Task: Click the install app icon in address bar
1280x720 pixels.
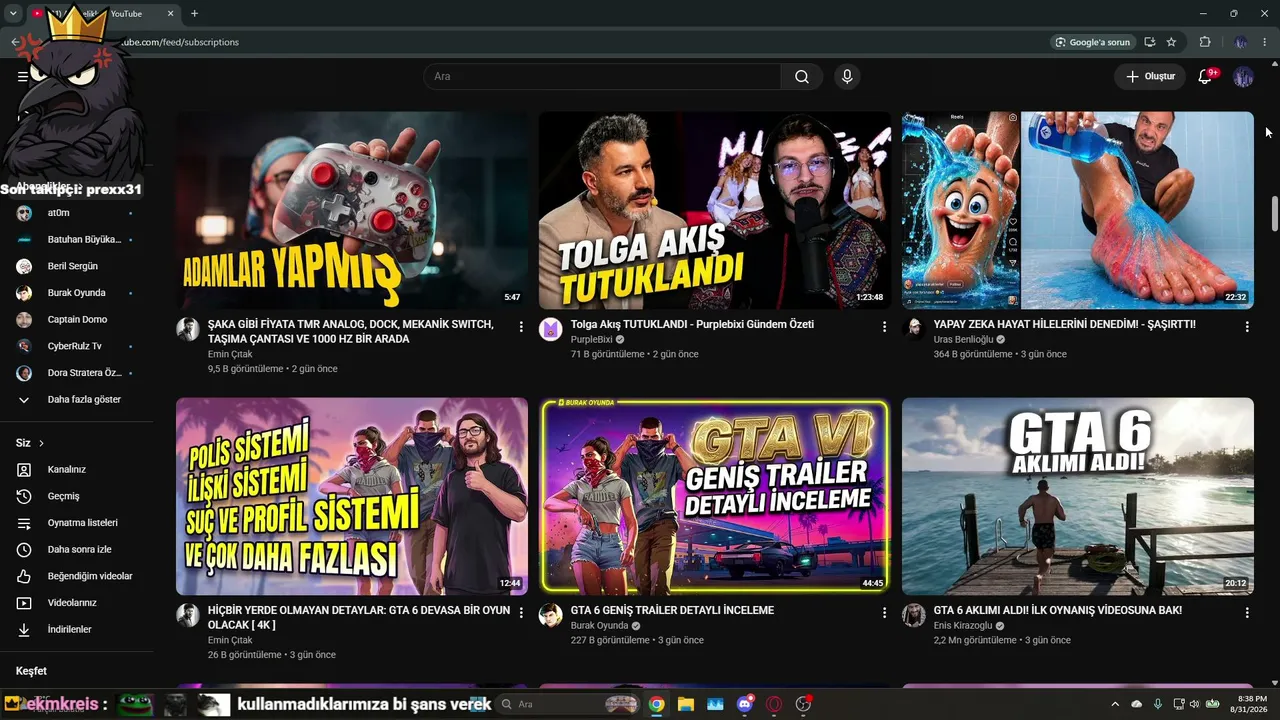Action: pos(1150,42)
